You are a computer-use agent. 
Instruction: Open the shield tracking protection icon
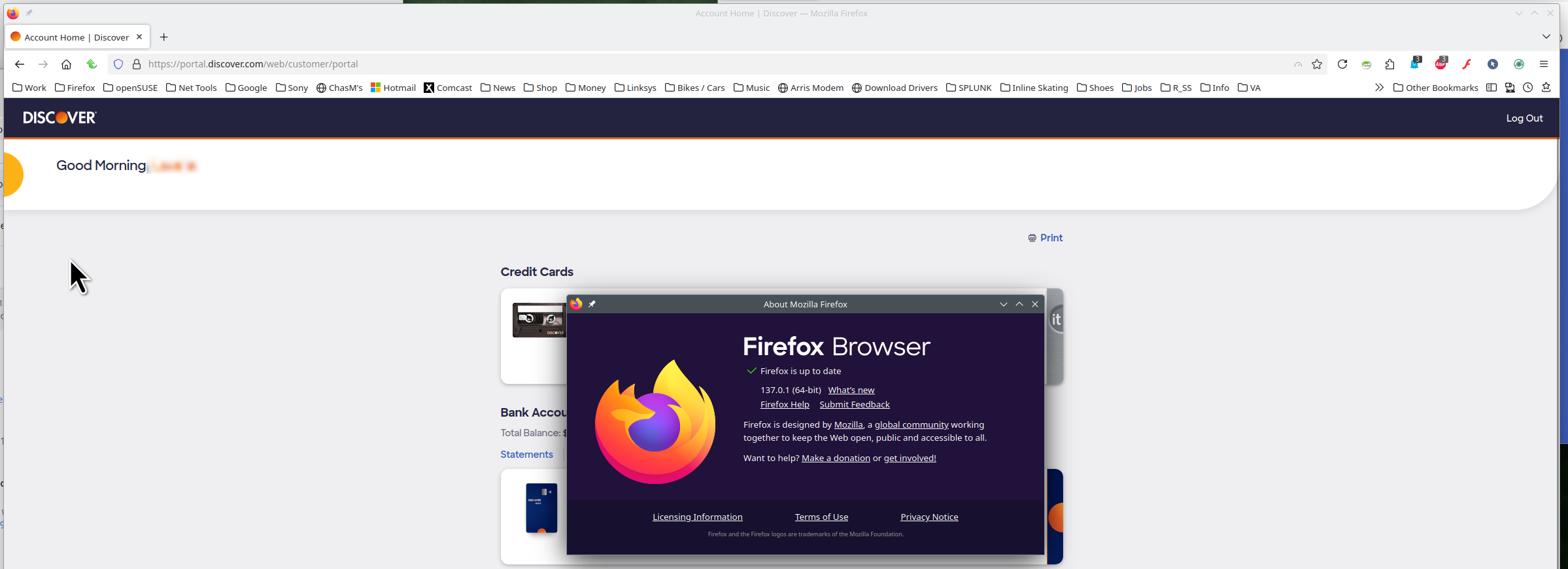[118, 64]
